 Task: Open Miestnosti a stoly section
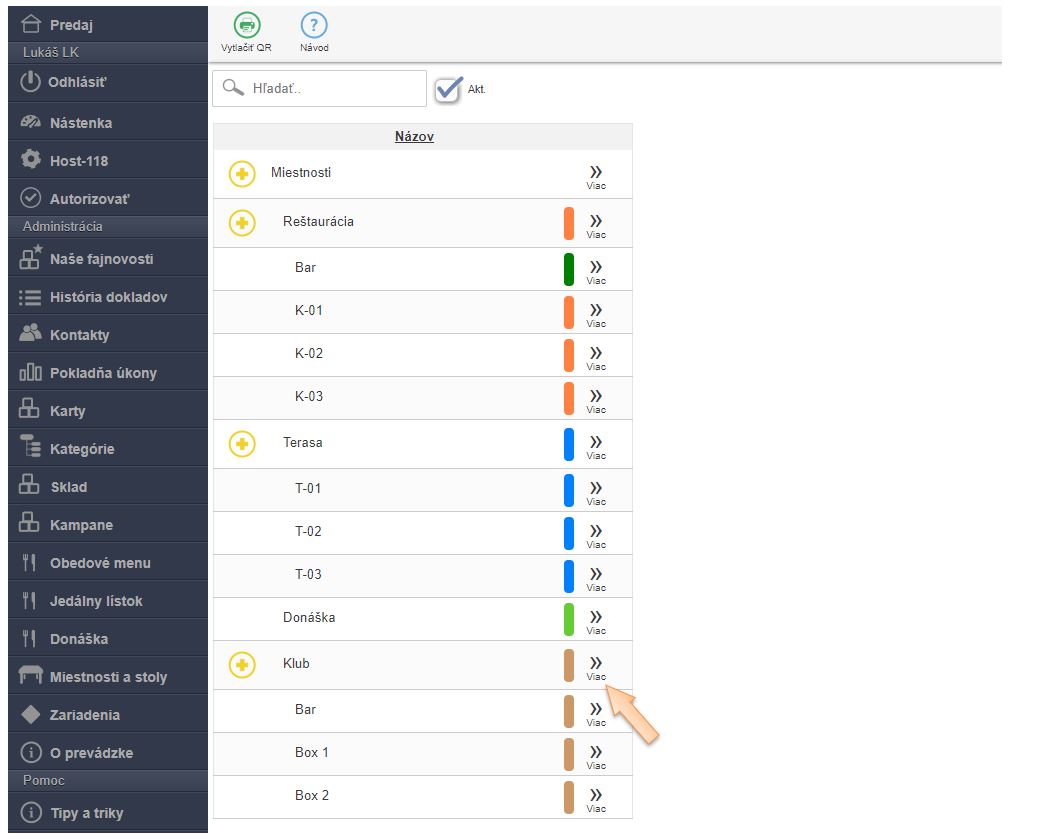coord(108,677)
